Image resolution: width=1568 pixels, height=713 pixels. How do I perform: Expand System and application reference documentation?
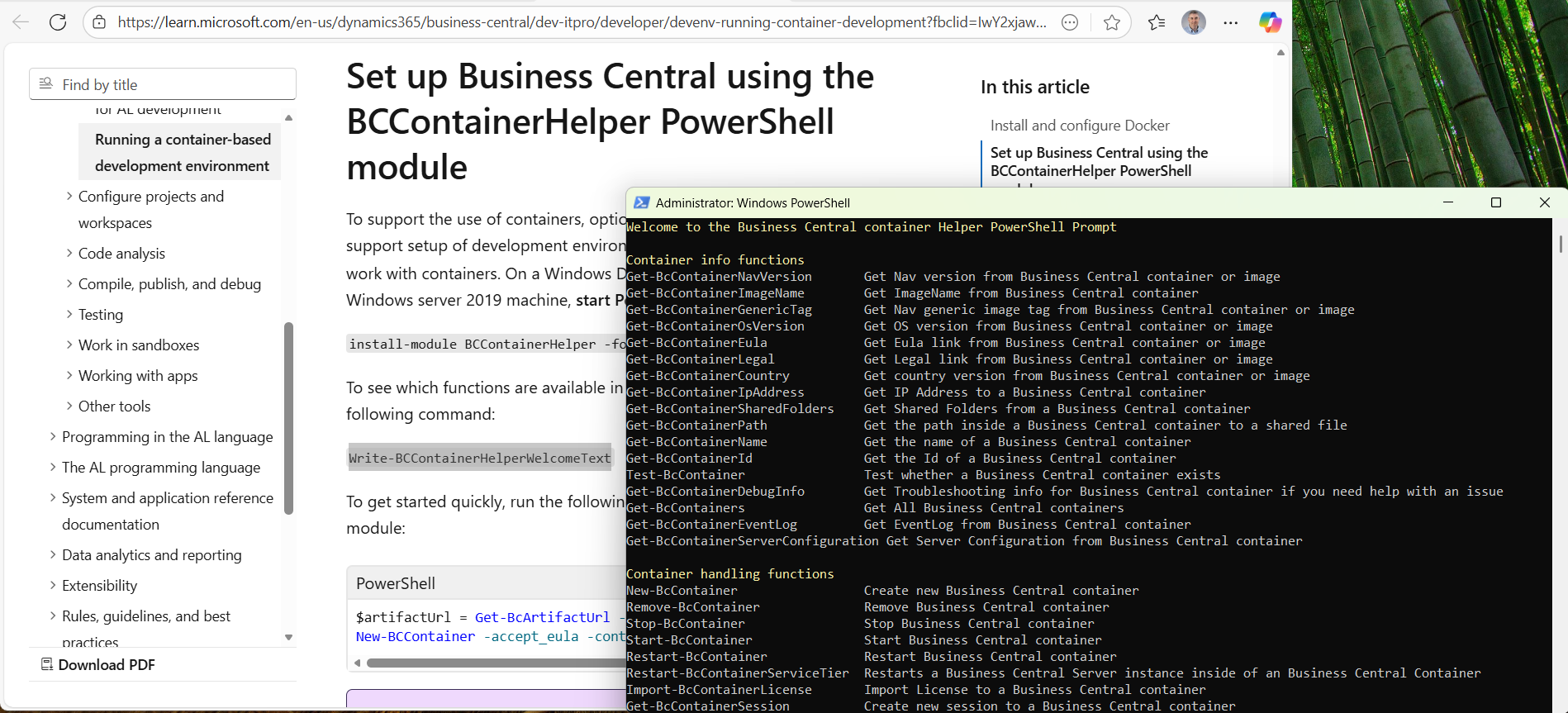pos(53,498)
